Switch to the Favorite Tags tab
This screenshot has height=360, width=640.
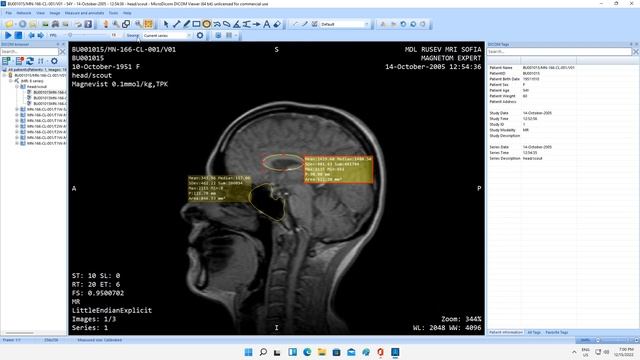pyautogui.click(x=557, y=332)
